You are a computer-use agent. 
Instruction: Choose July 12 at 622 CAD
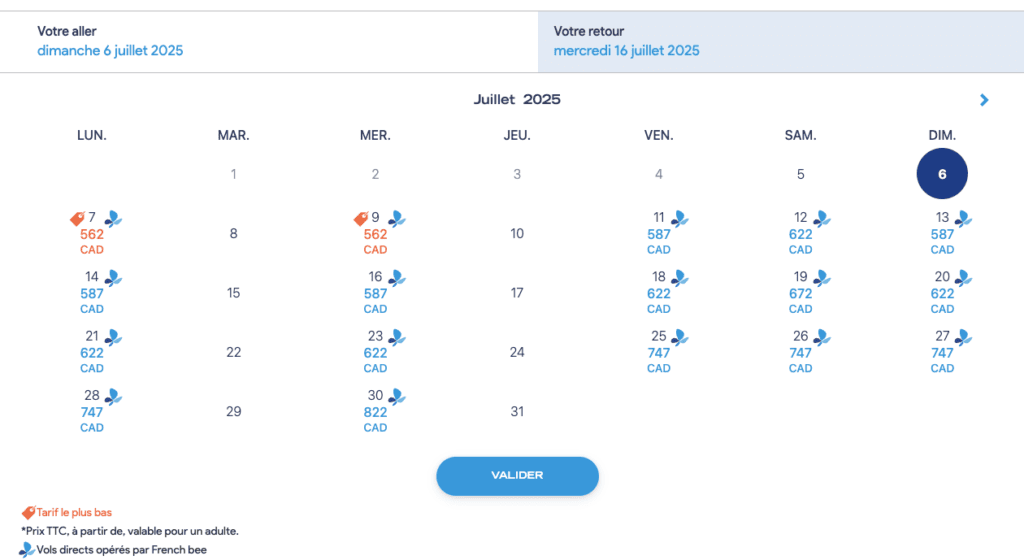point(800,234)
